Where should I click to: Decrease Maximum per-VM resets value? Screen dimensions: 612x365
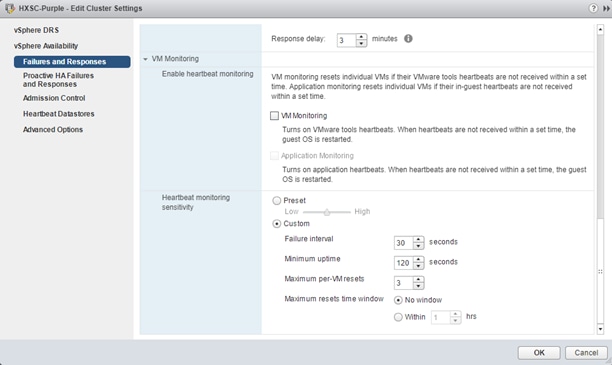click(418, 286)
